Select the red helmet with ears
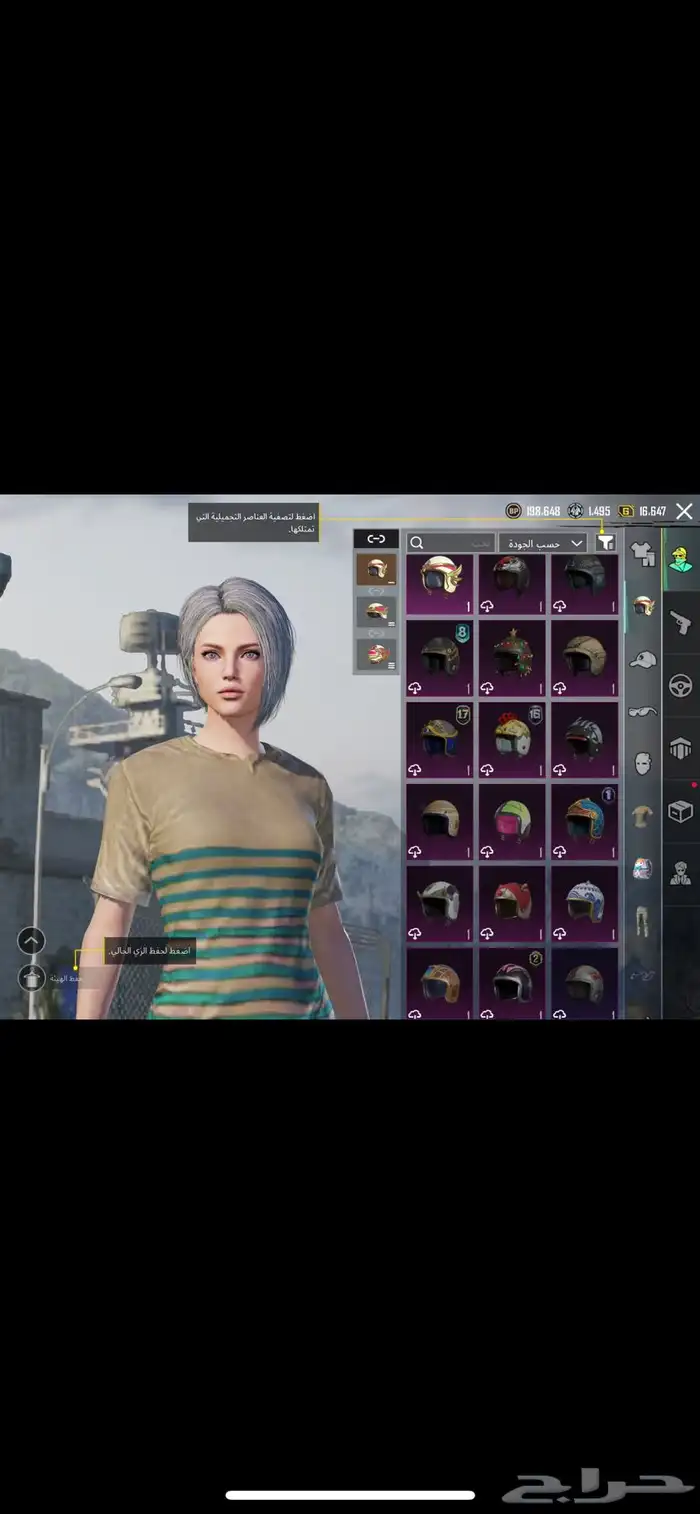The height and width of the screenshot is (1514, 700). pos(512,904)
